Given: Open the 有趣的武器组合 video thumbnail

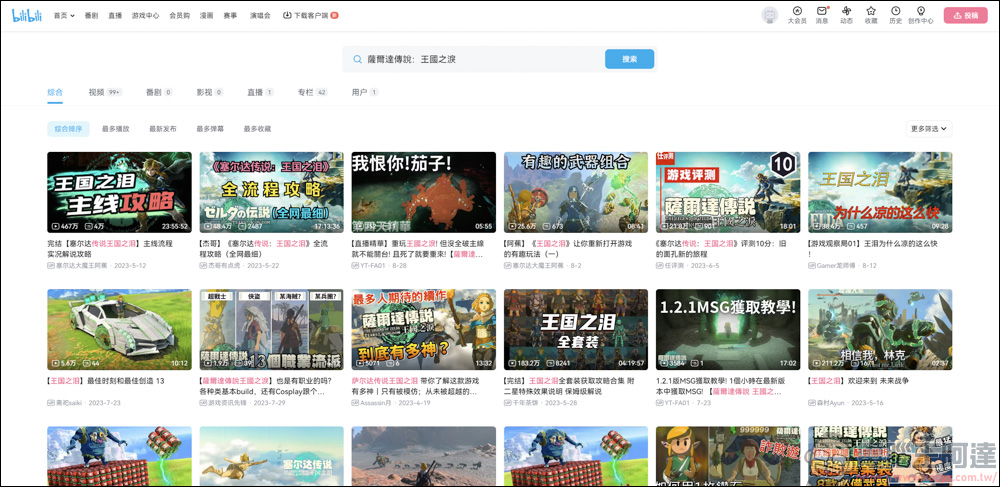Looking at the screenshot, I should [575, 192].
